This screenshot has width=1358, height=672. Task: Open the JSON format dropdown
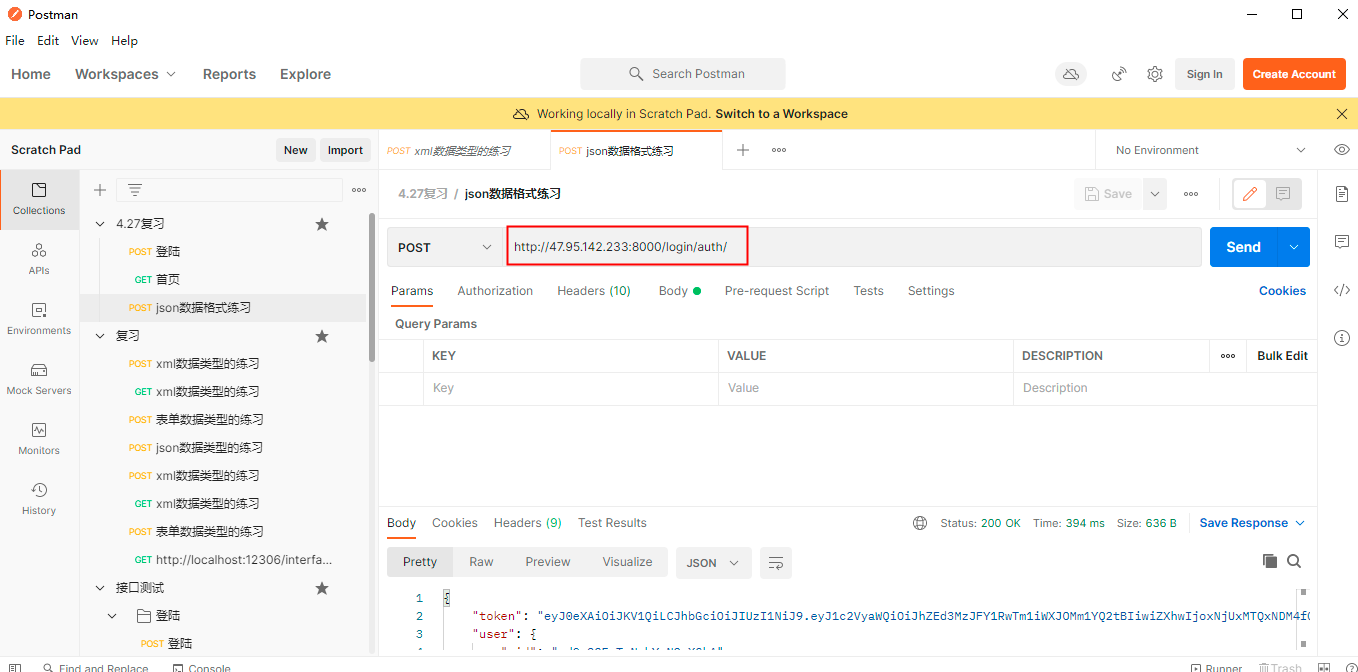pos(714,563)
